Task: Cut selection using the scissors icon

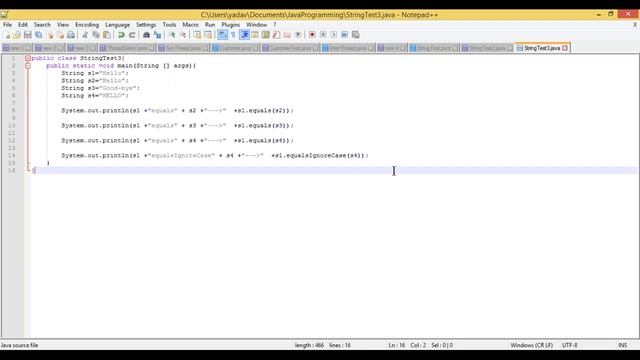Action: 85,35
